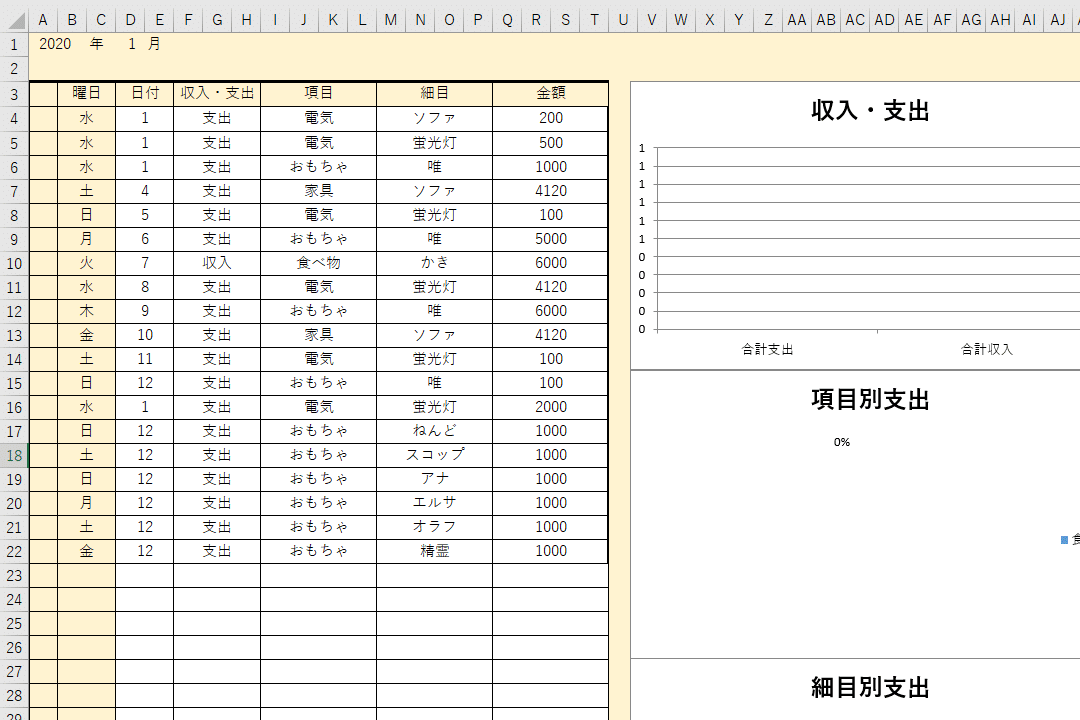Click the empty date cell in row 23
Image resolution: width=1080 pixels, height=720 pixels.
[x=145, y=576]
